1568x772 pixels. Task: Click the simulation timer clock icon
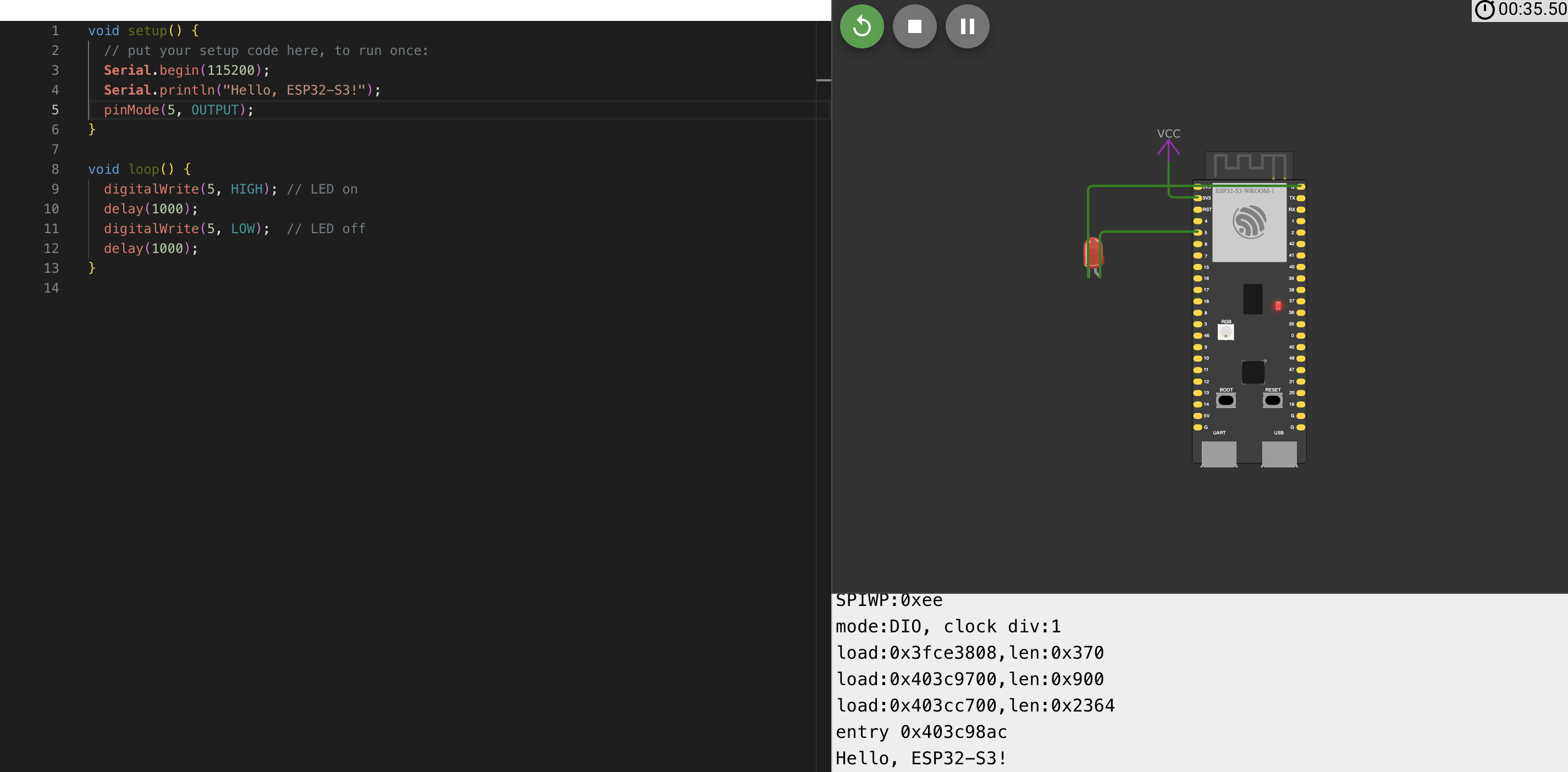tap(1484, 10)
